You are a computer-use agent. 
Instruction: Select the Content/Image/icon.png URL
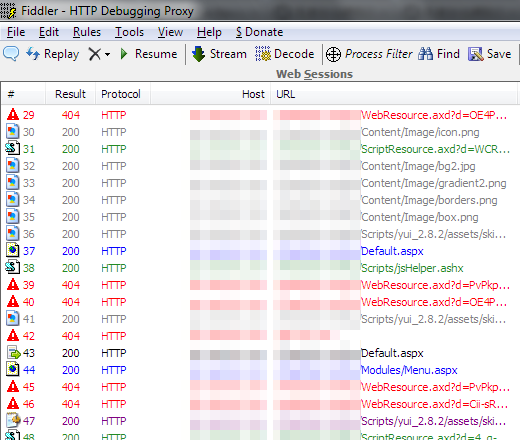pos(420,132)
